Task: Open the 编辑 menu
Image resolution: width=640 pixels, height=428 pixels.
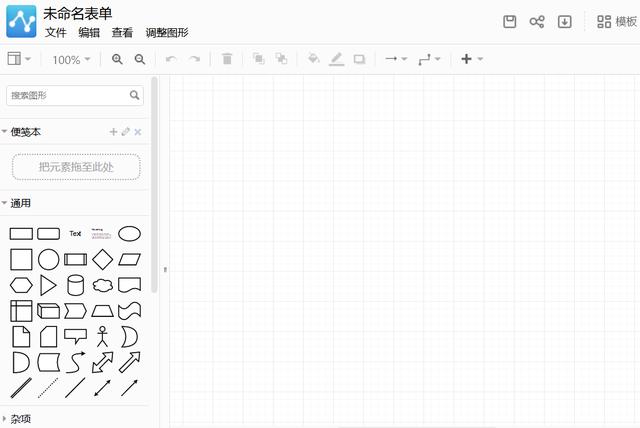Action: [89, 32]
